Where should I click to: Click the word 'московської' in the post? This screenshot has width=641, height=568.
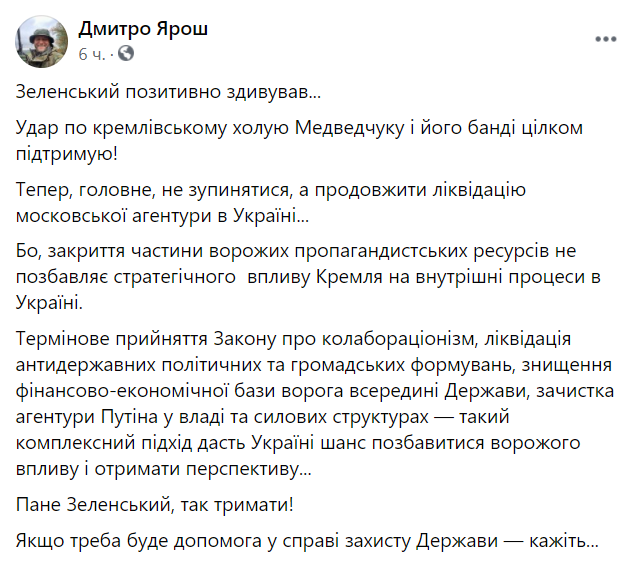tap(71, 216)
